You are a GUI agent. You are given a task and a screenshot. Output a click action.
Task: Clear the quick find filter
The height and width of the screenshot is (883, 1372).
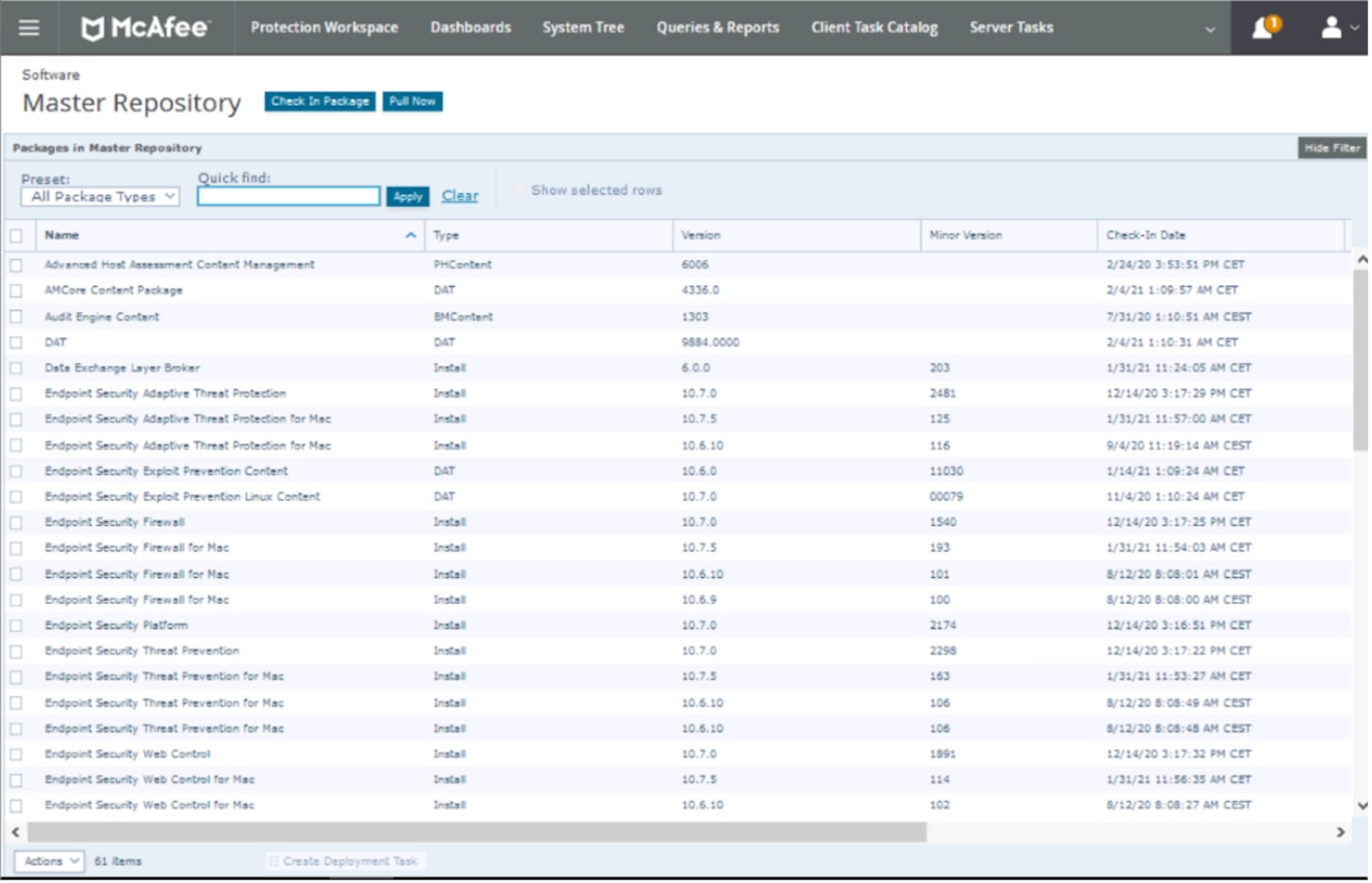tap(459, 195)
